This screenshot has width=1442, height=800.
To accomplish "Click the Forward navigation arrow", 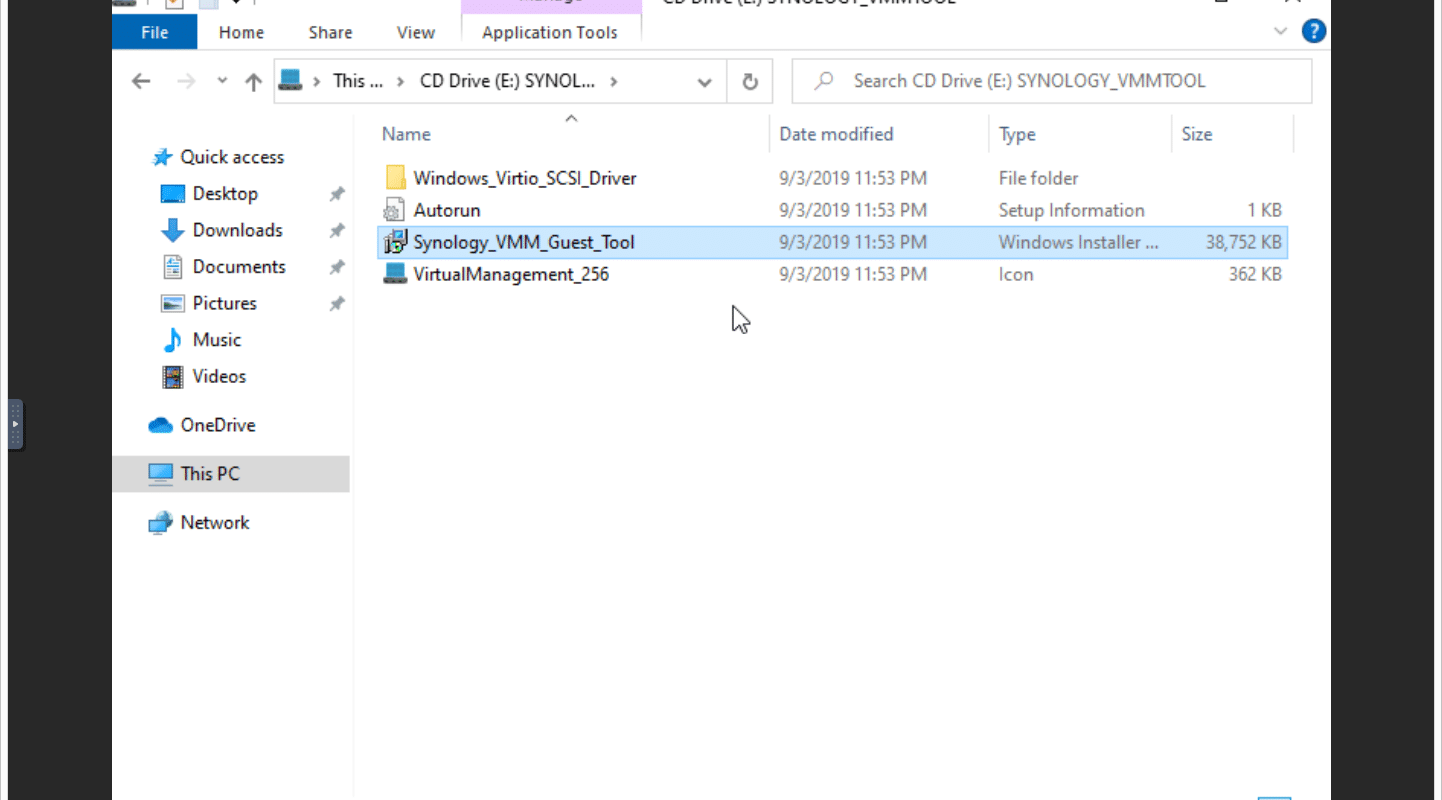I will (x=185, y=82).
